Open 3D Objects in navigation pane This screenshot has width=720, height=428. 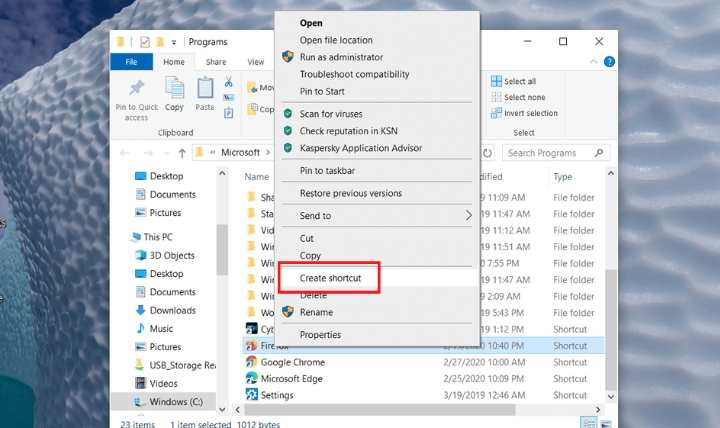(172, 255)
